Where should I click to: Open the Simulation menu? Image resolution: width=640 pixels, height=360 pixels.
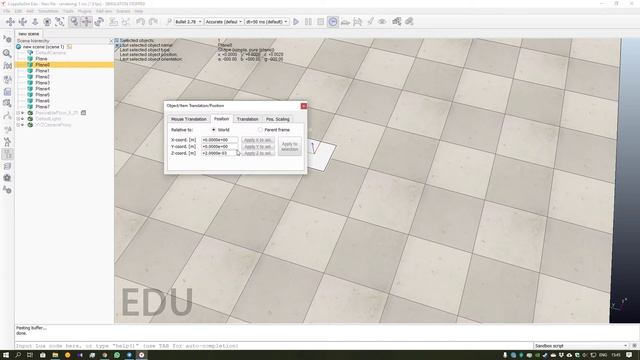tap(48, 11)
